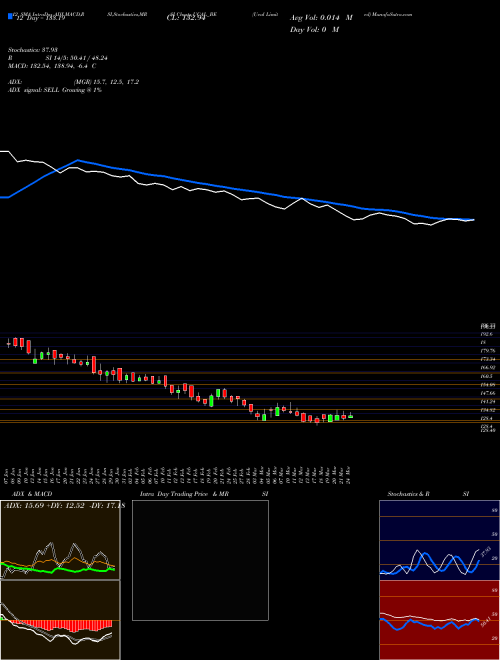Click the 166.92 price axis label
The image size is (500, 660).
488,367
